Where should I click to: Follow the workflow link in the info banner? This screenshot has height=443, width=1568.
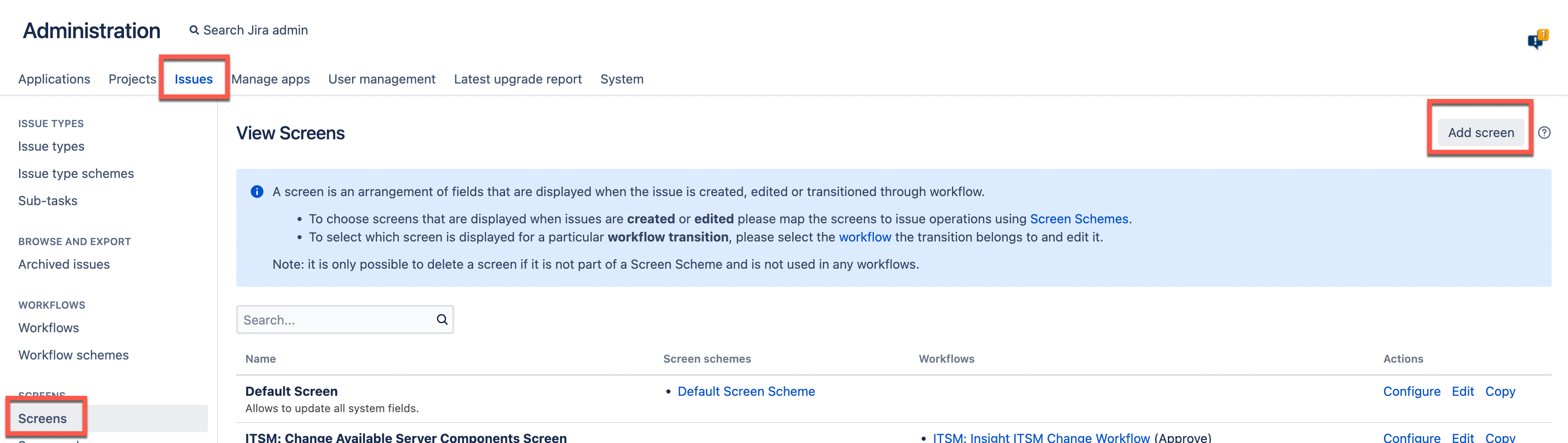[x=865, y=237]
